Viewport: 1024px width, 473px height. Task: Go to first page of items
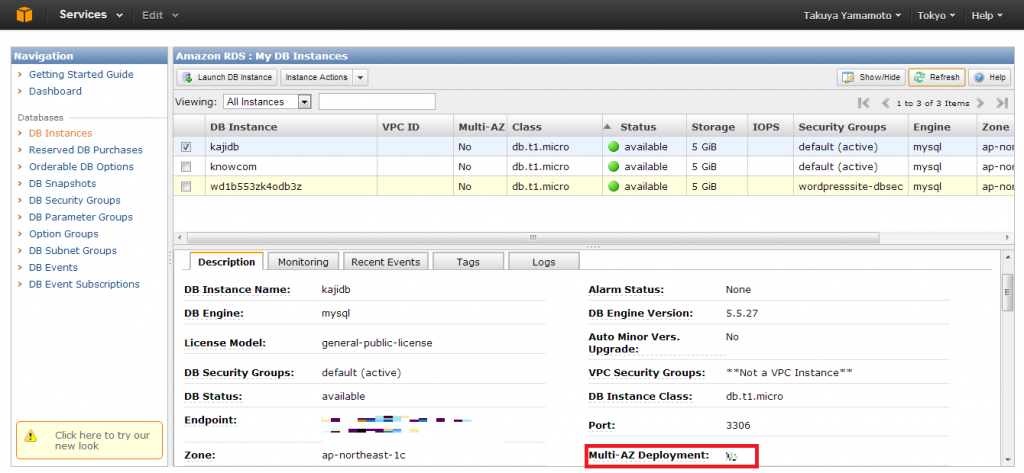[864, 103]
